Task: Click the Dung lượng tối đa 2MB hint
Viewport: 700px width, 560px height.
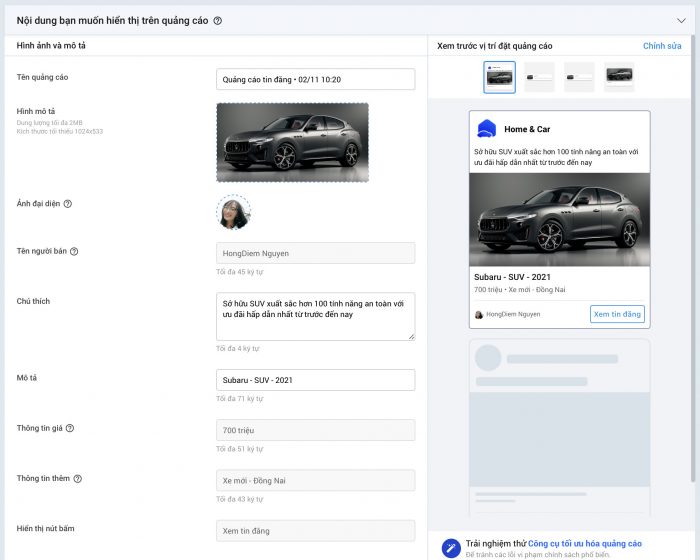Action: click(x=50, y=123)
